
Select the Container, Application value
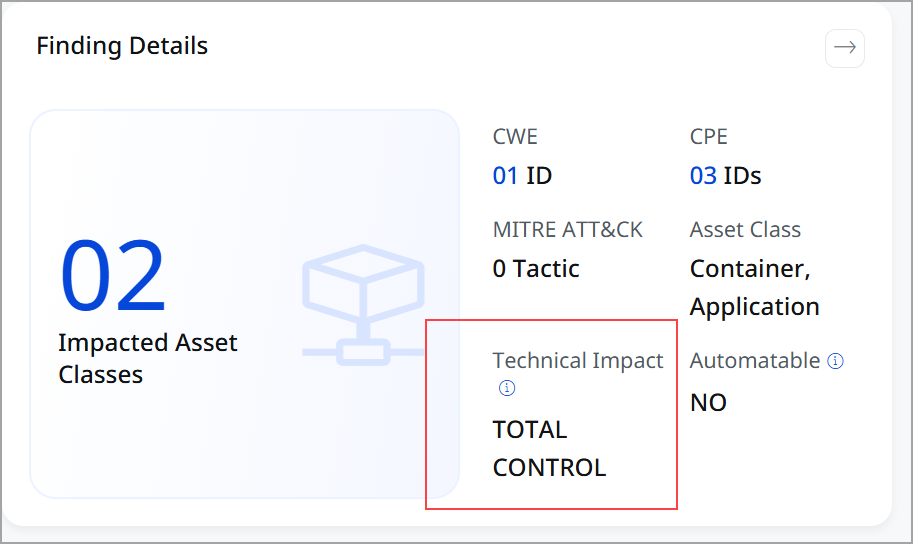pos(755,287)
